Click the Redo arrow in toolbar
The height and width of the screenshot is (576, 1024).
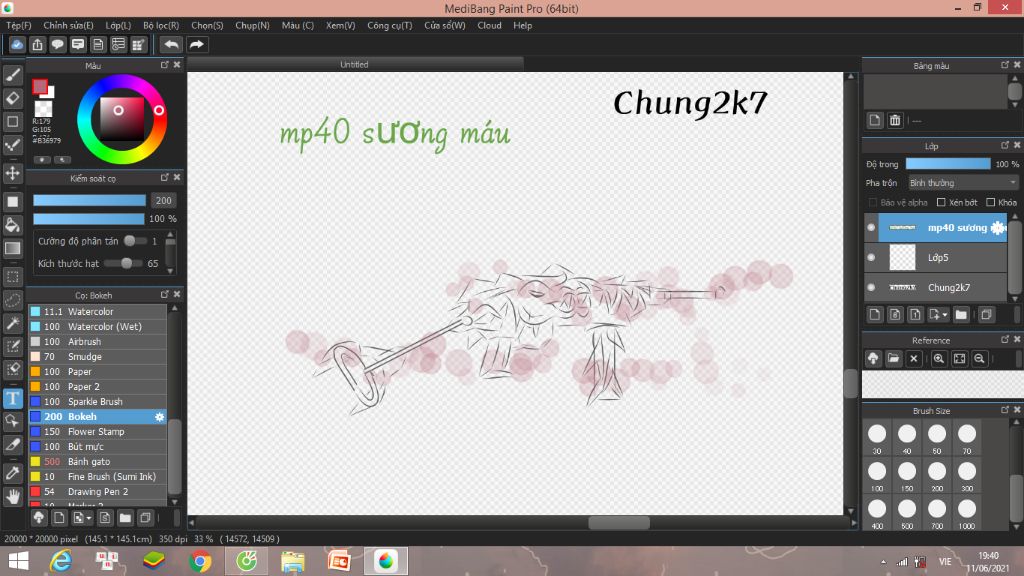click(x=196, y=44)
